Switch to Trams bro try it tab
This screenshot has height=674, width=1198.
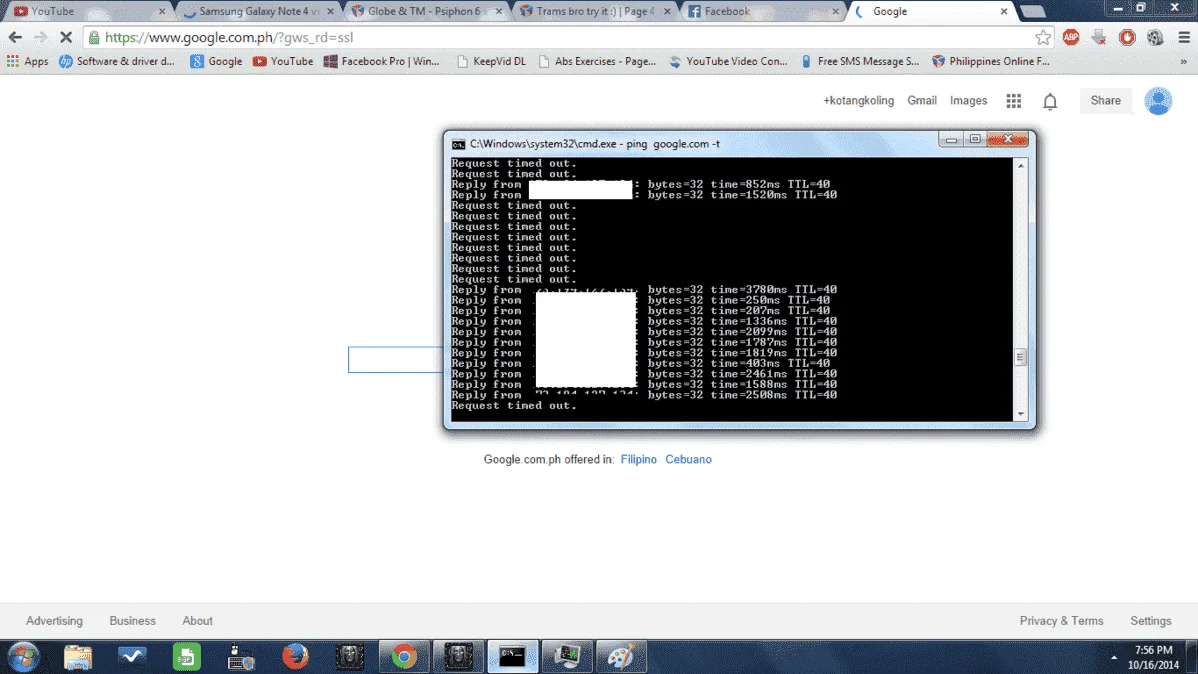pyautogui.click(x=594, y=11)
